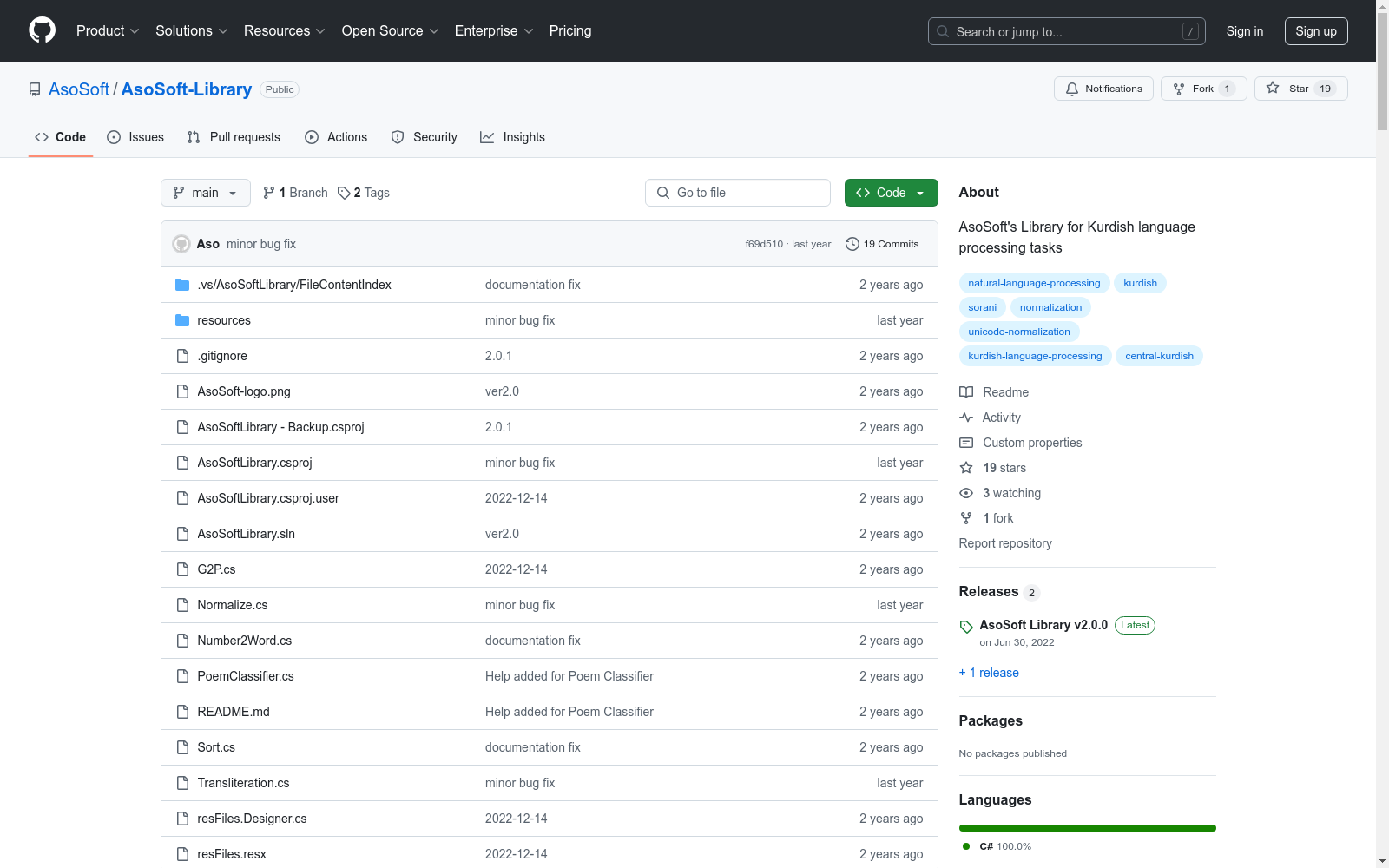Click the branch icon next to 1 Branch
This screenshot has width=1389, height=868.
pos(269,193)
